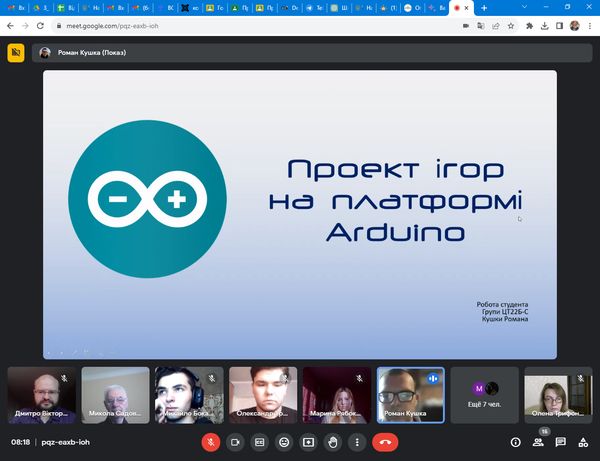Screen dimensions: 600x461
Task: Unmute the microphone in the call bar
Action: pos(211,441)
